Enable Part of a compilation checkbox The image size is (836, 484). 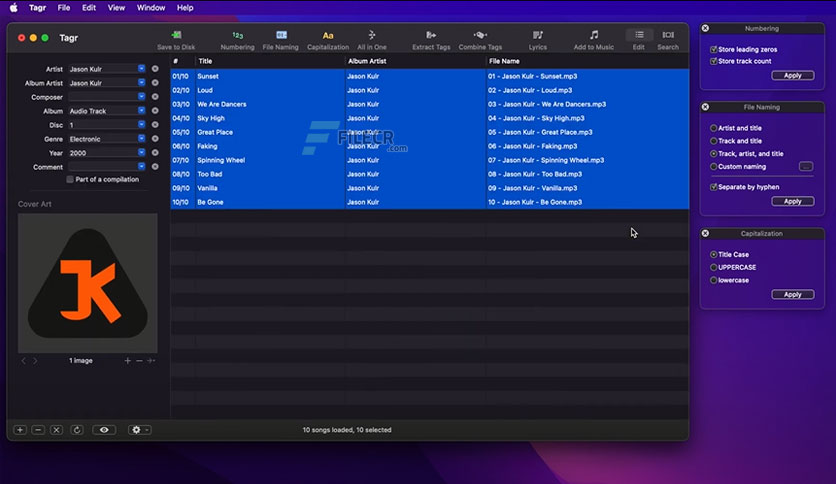coord(70,179)
